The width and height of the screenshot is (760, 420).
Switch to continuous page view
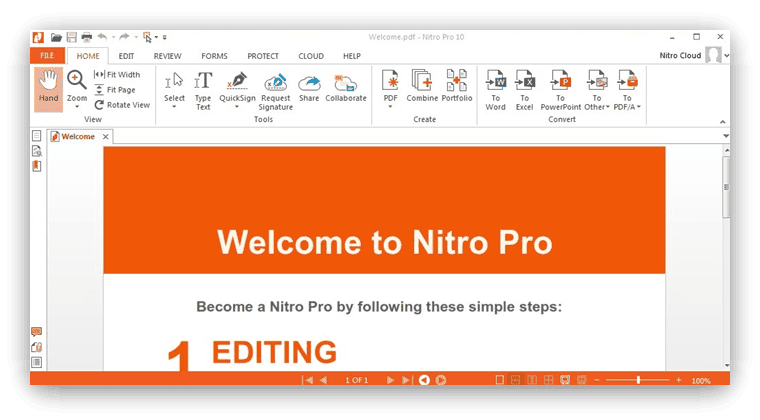(516, 380)
